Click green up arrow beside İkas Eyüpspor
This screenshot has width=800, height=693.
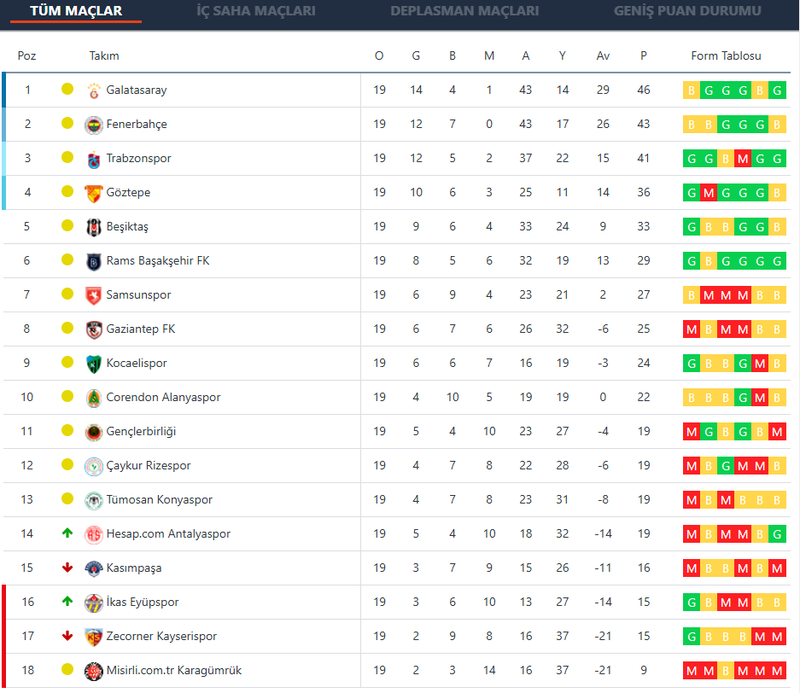pos(67,602)
